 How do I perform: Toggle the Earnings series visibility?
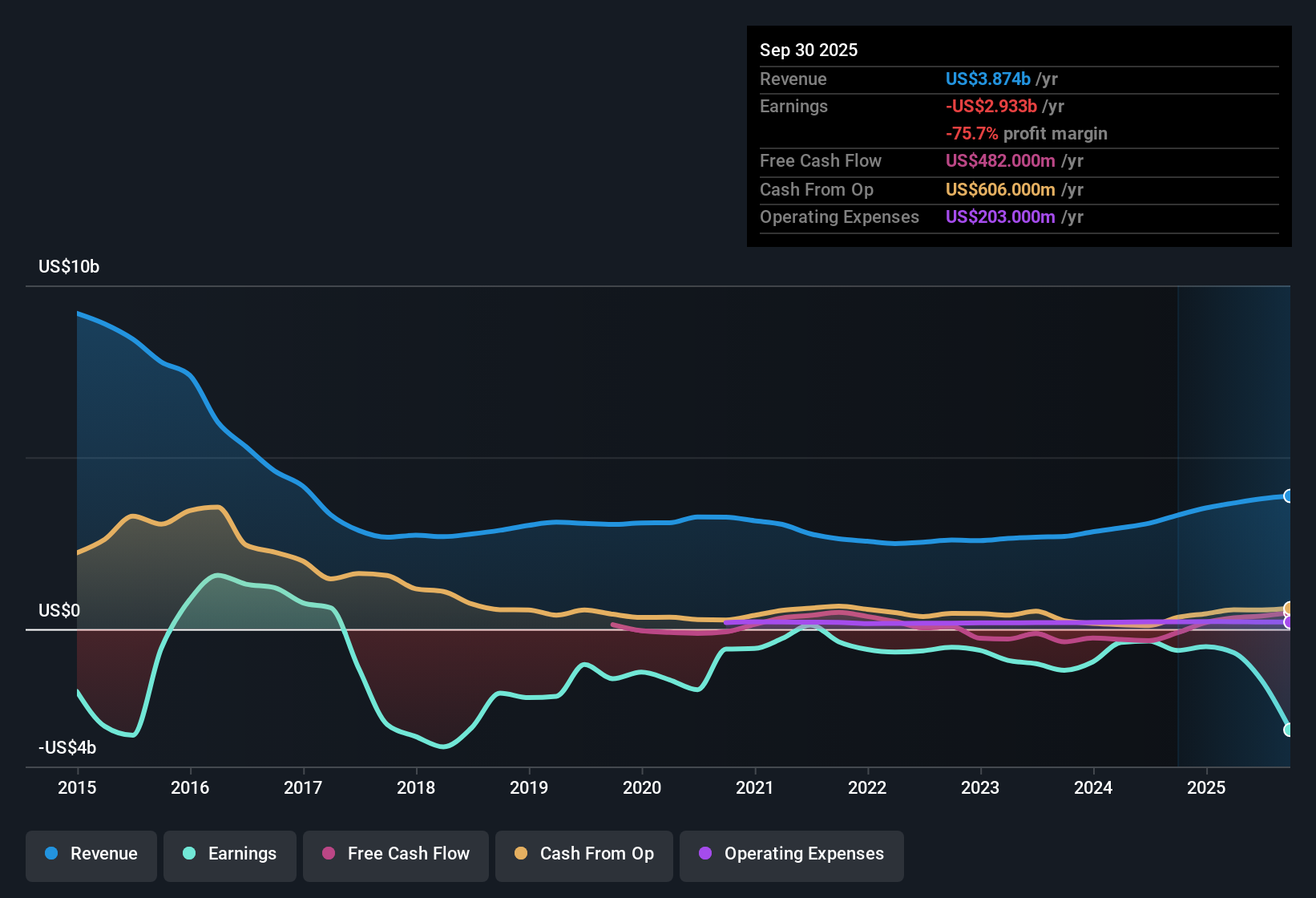(230, 854)
